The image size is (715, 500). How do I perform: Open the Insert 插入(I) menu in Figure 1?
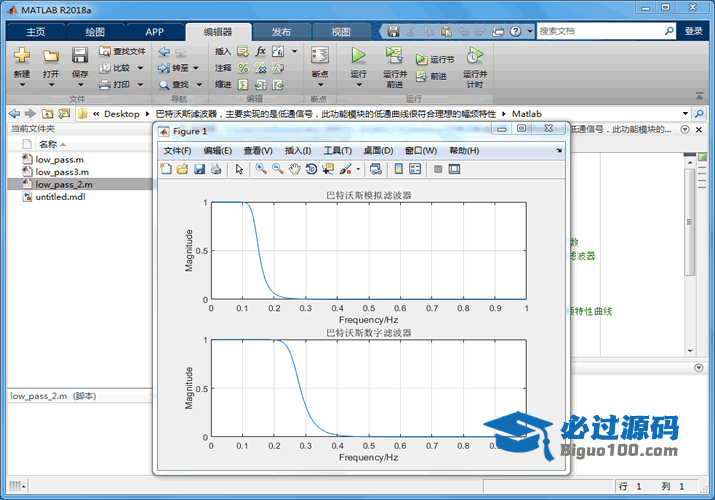click(x=298, y=151)
